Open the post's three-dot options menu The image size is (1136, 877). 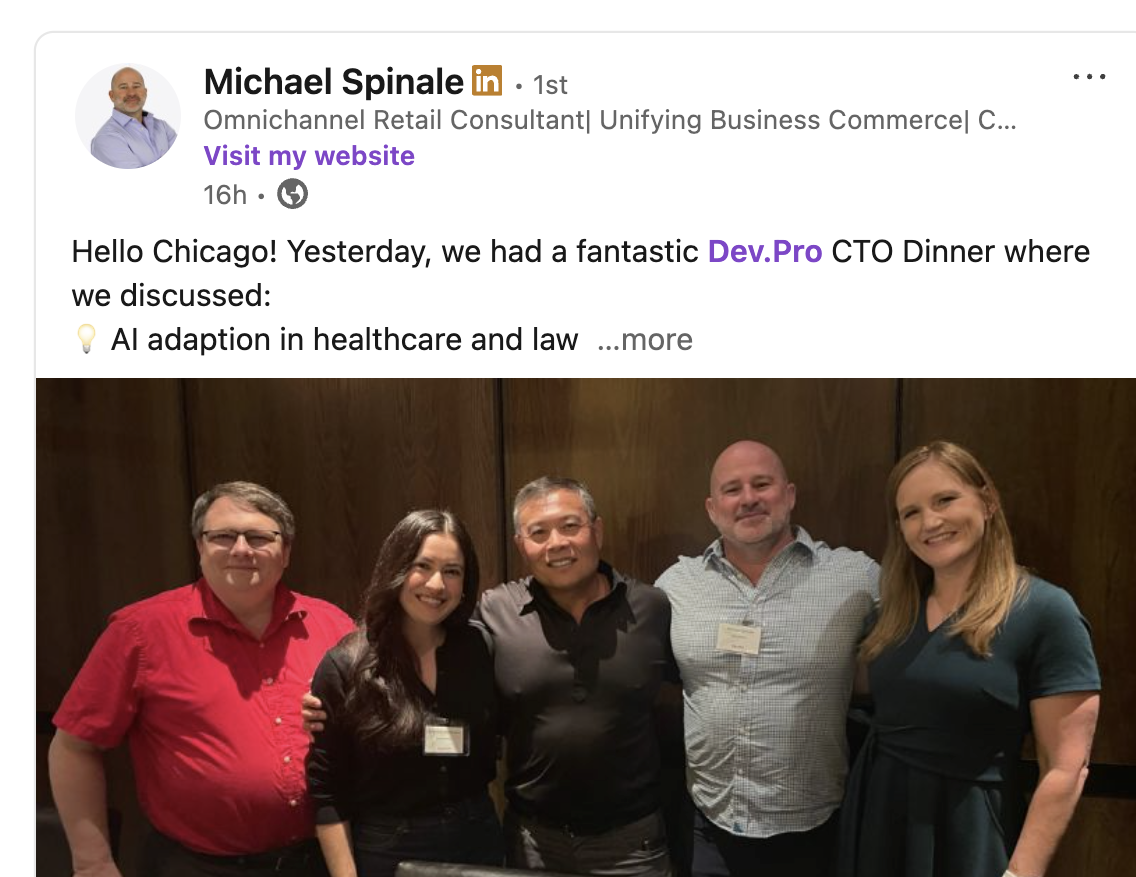point(1089,76)
